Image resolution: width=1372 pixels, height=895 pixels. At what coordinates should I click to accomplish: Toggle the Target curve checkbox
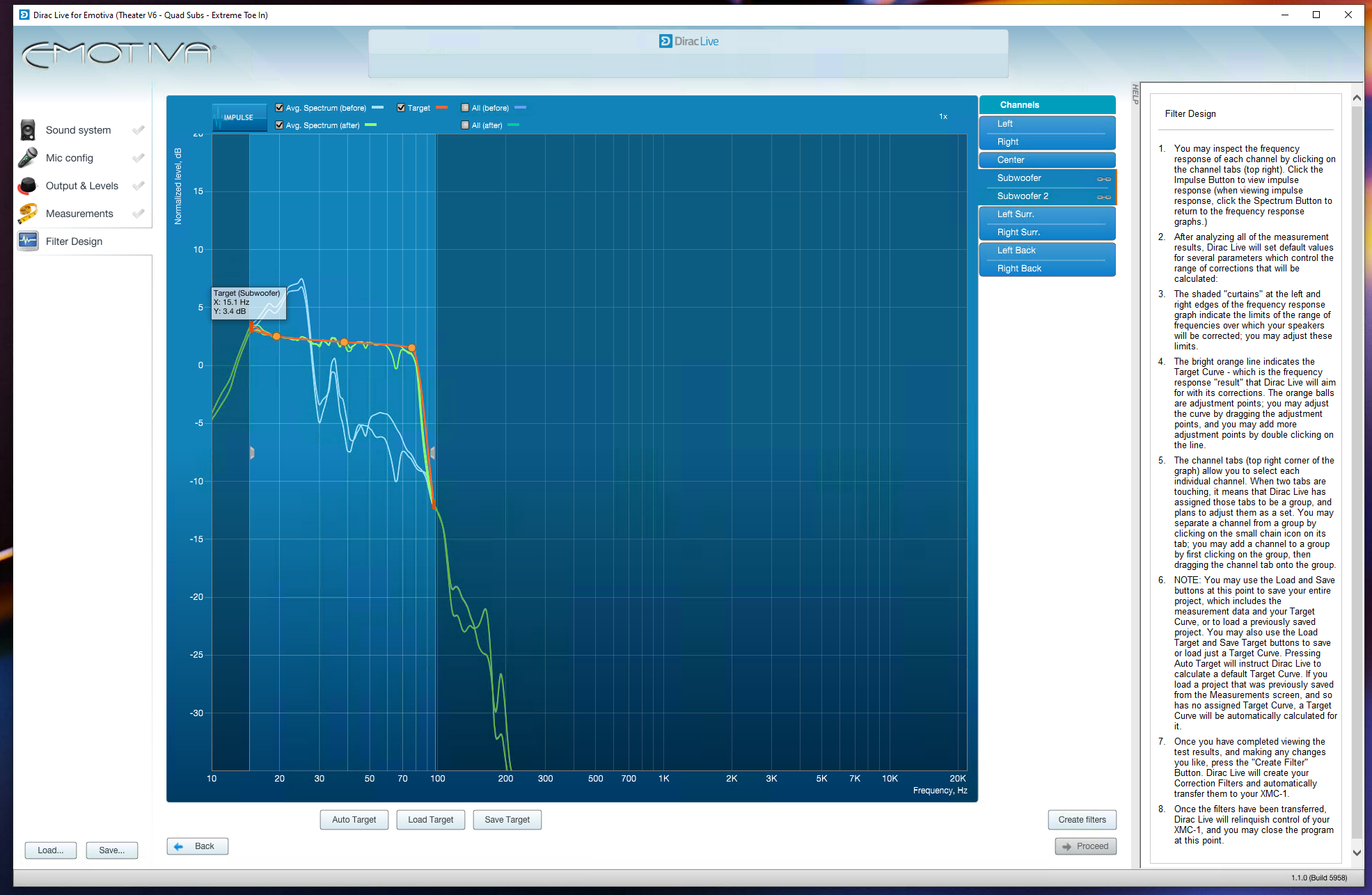point(401,108)
